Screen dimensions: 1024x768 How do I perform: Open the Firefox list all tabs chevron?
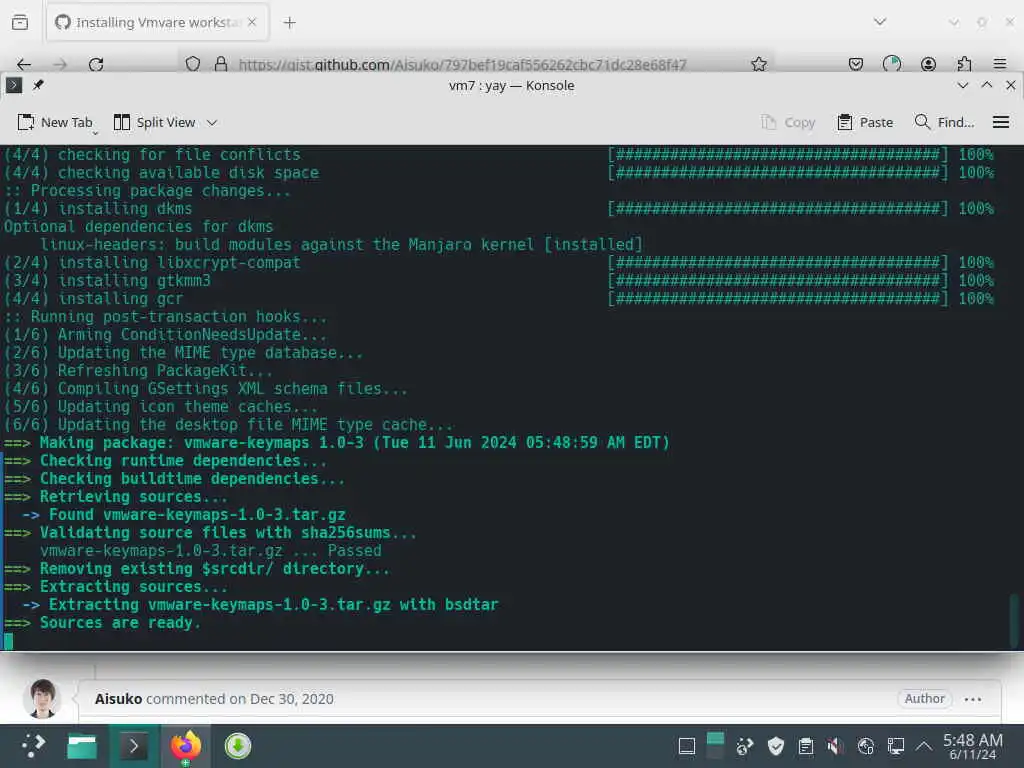tap(880, 22)
